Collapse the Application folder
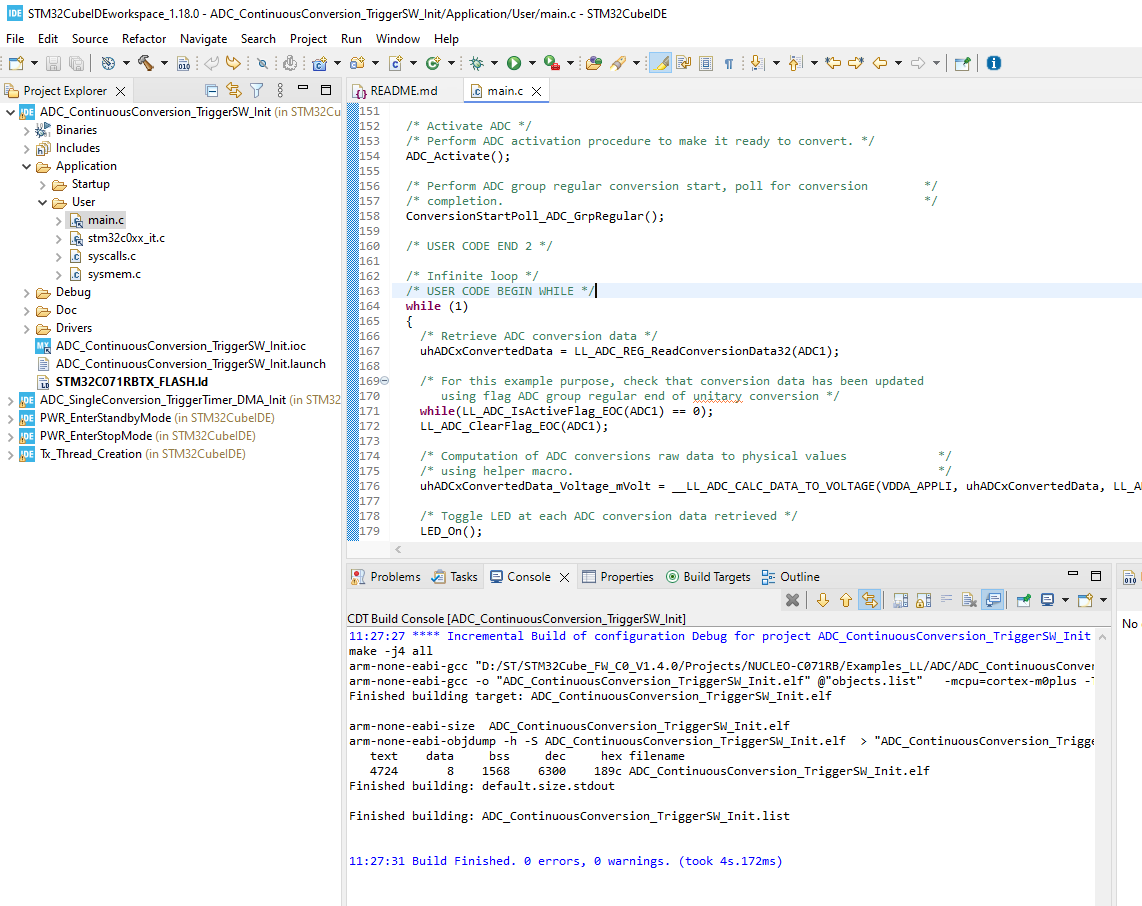The height and width of the screenshot is (906, 1142). point(26,167)
